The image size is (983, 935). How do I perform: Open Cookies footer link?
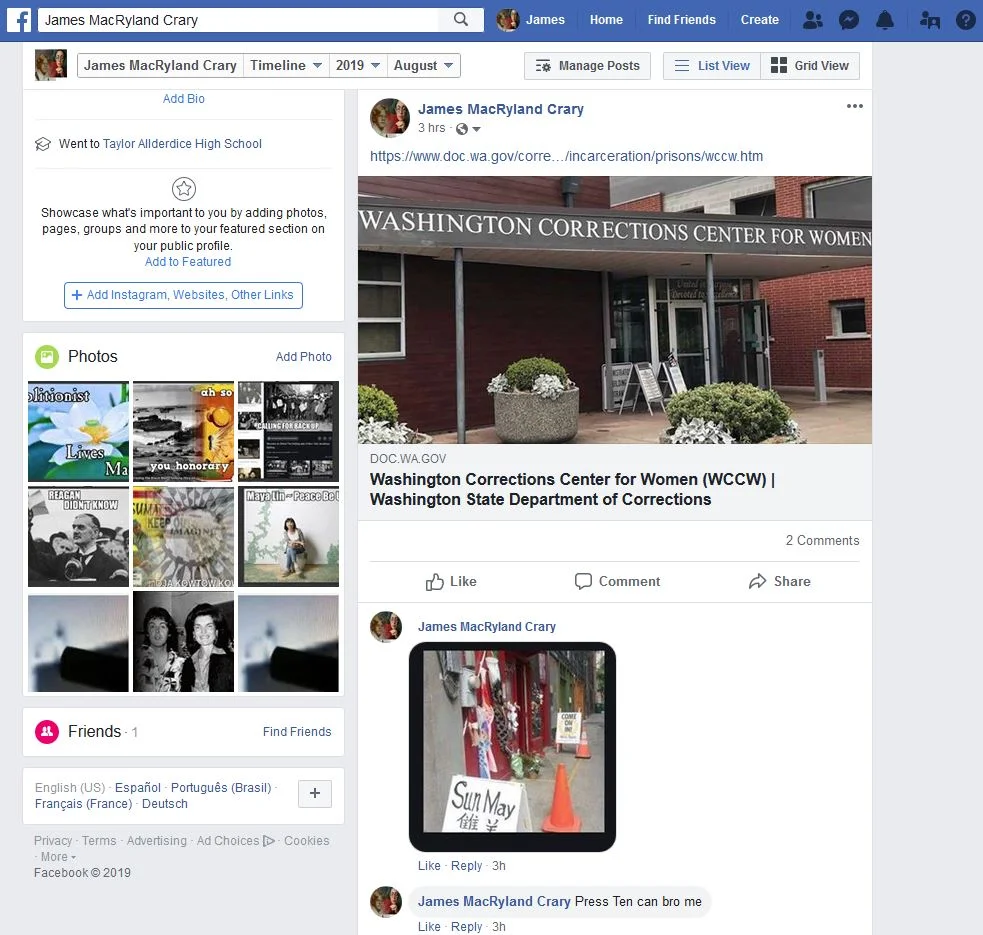[307, 840]
